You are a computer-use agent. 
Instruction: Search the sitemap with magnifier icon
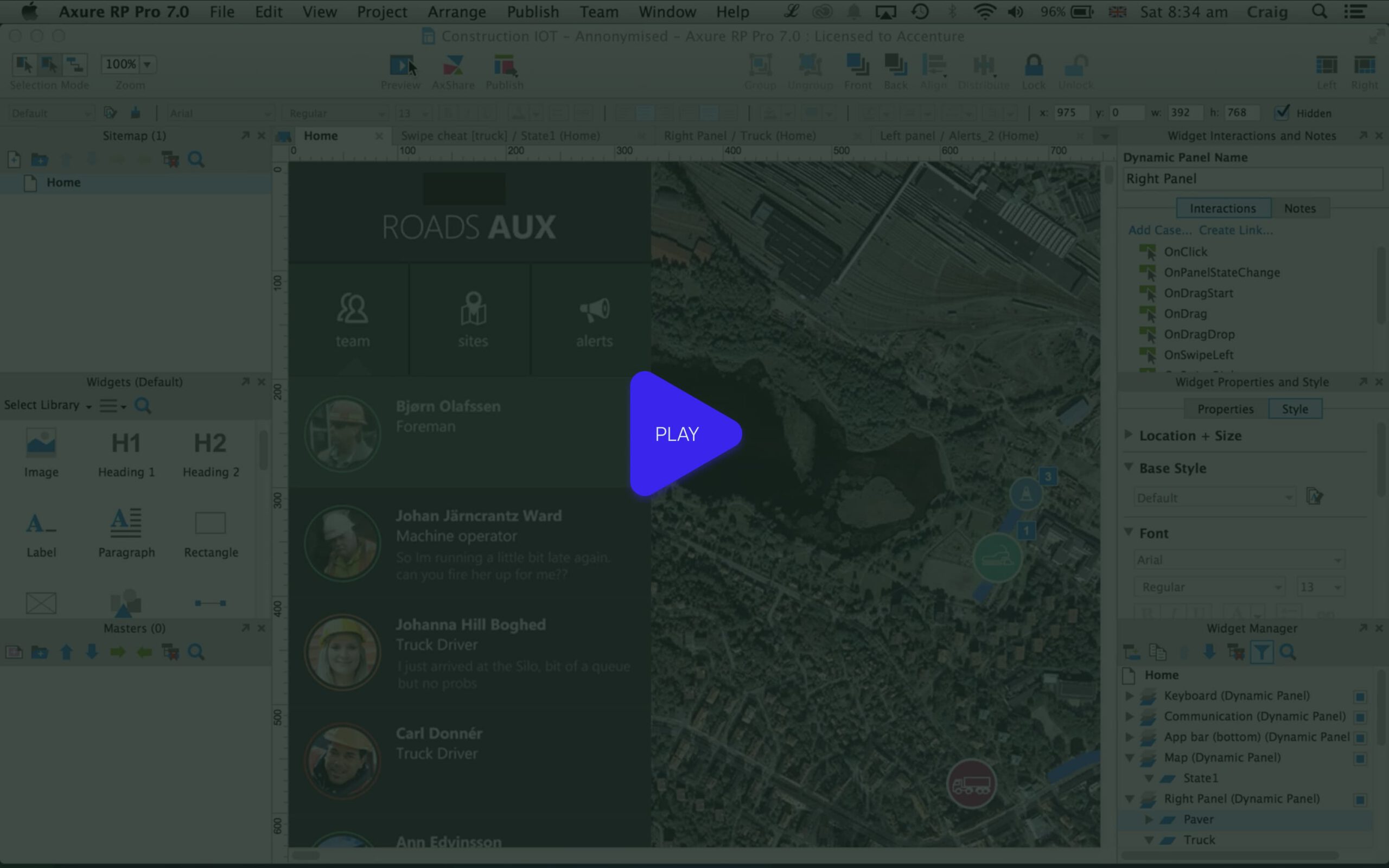[x=196, y=159]
